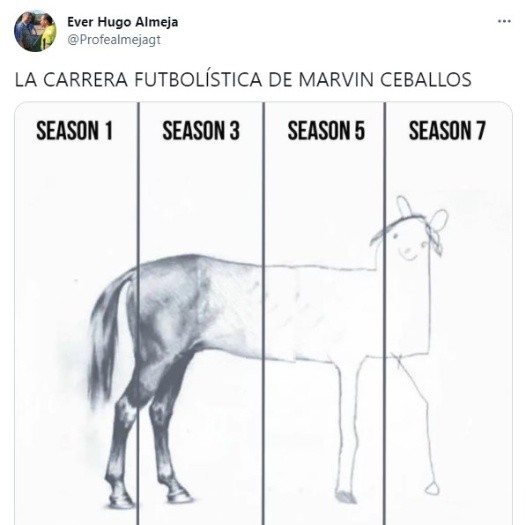Click the outlined hoof of the thin Season 7 leg
Viewport: 526px width, 525px height.
pyautogui.click(x=432, y=488)
